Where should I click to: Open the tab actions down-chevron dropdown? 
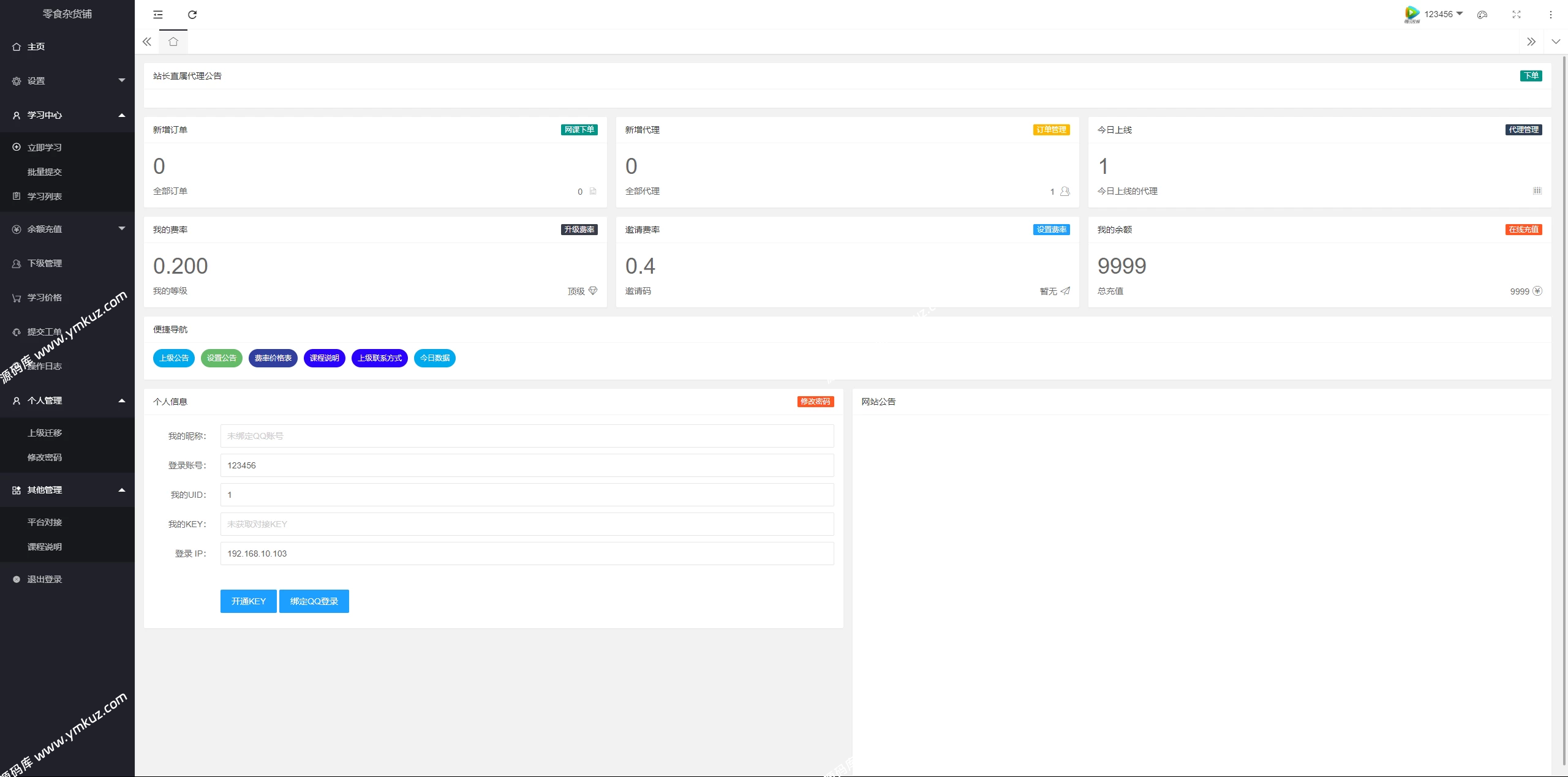pyautogui.click(x=1556, y=42)
